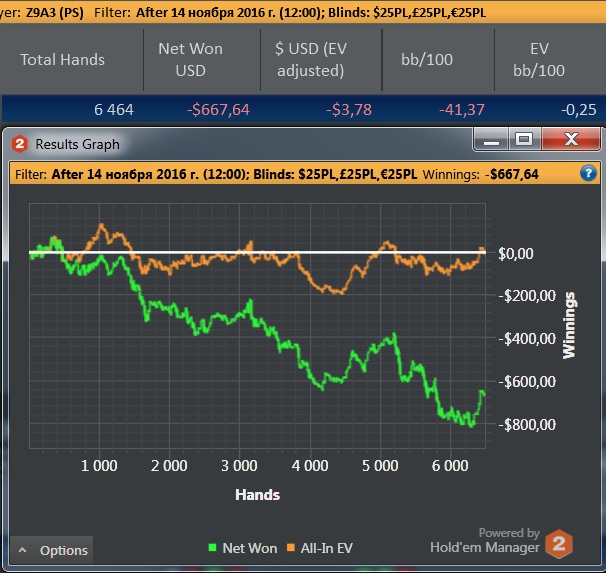Select the 6 464 total hands cell
This screenshot has width=606, height=574.
point(114,110)
